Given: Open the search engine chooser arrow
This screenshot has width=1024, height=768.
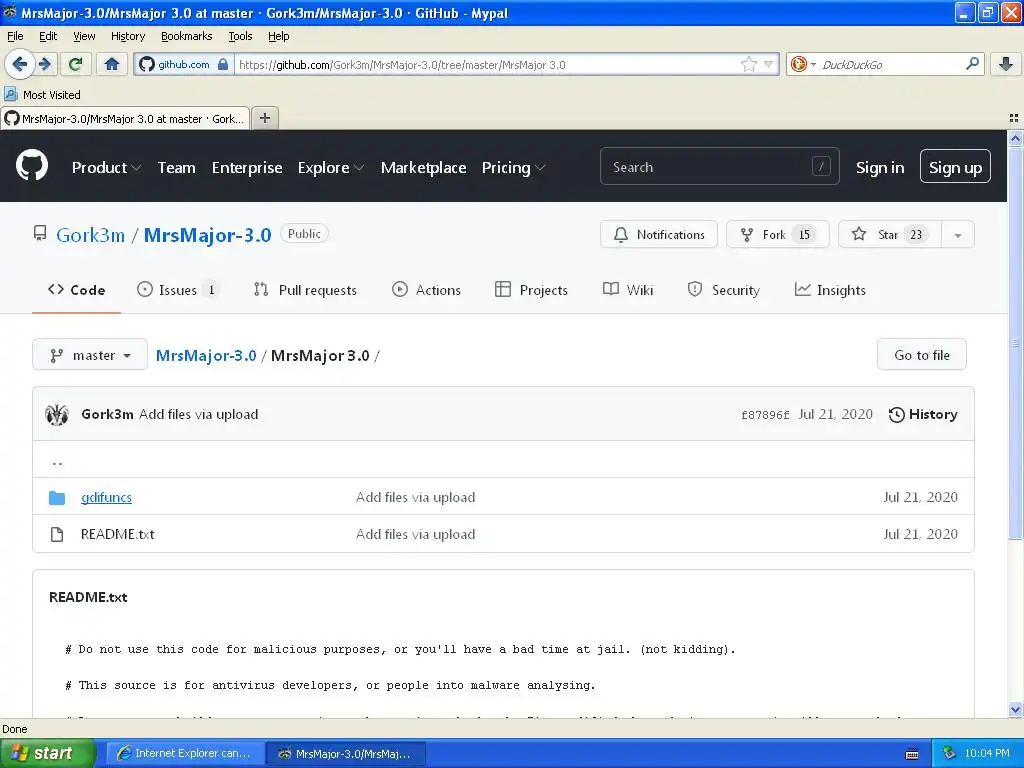Looking at the screenshot, I should [813, 64].
